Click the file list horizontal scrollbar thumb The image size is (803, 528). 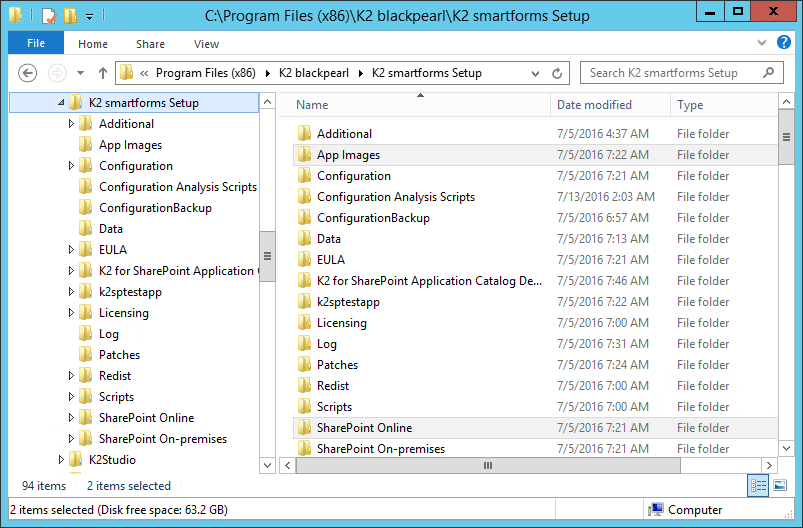(488, 466)
